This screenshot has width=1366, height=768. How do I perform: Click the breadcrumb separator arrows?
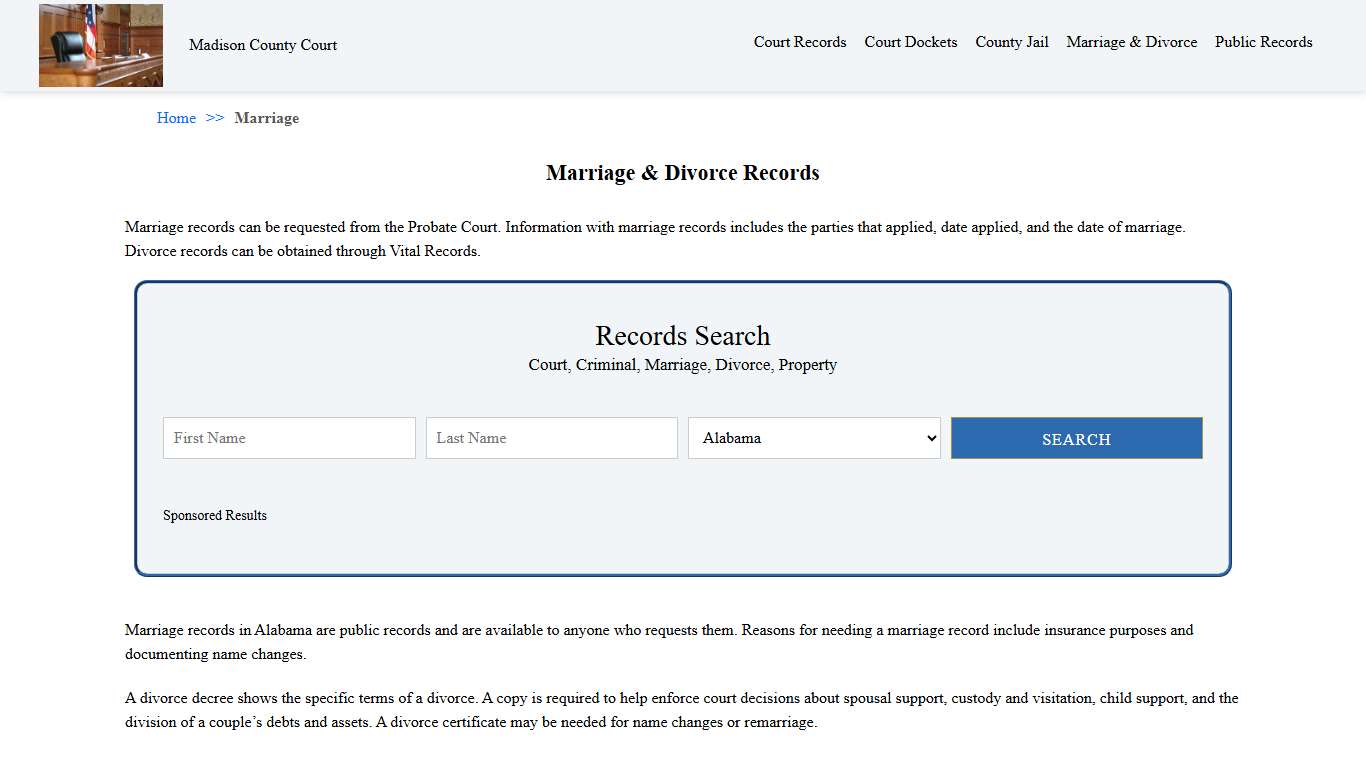click(213, 118)
